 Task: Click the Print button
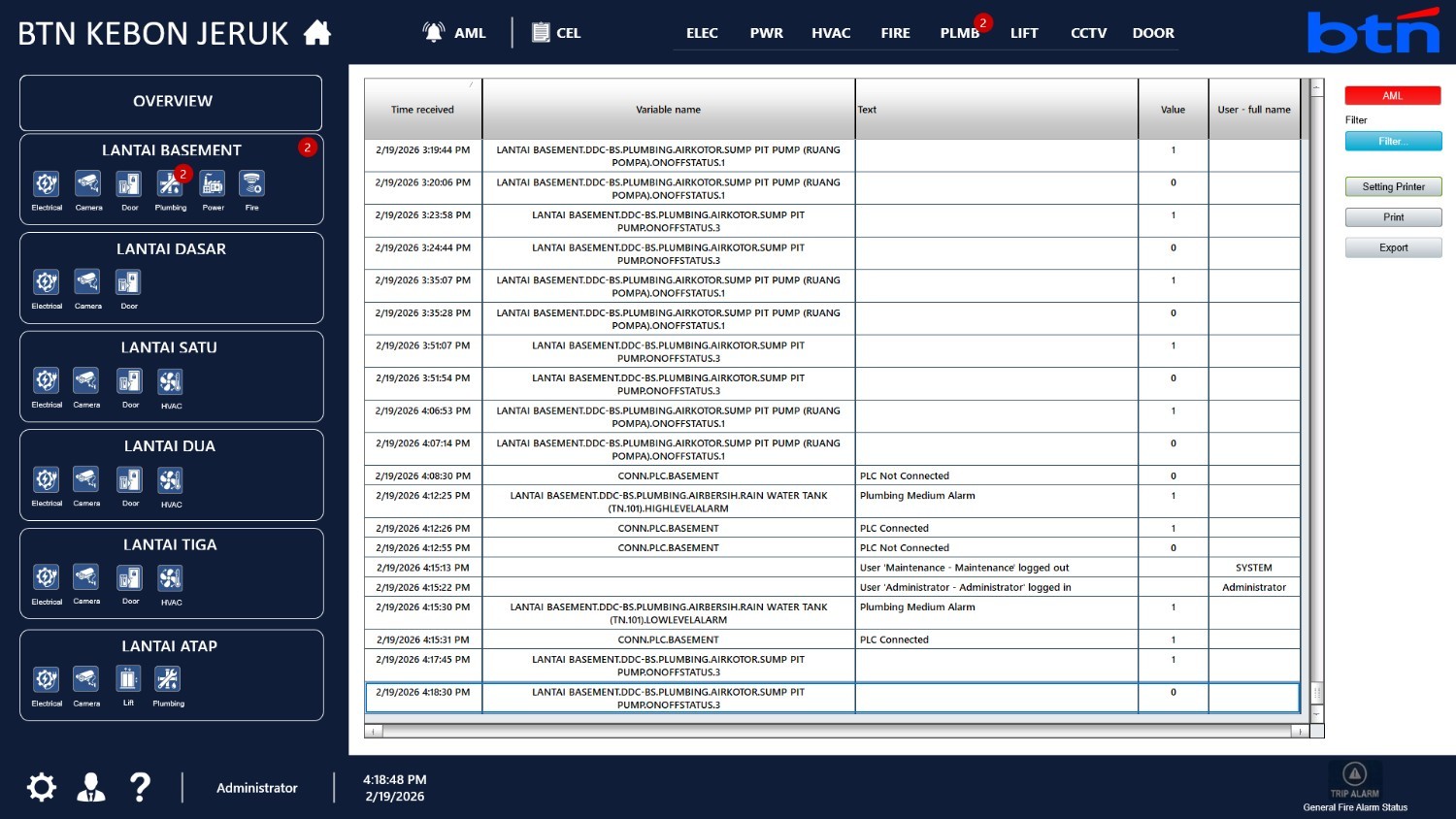1393,217
